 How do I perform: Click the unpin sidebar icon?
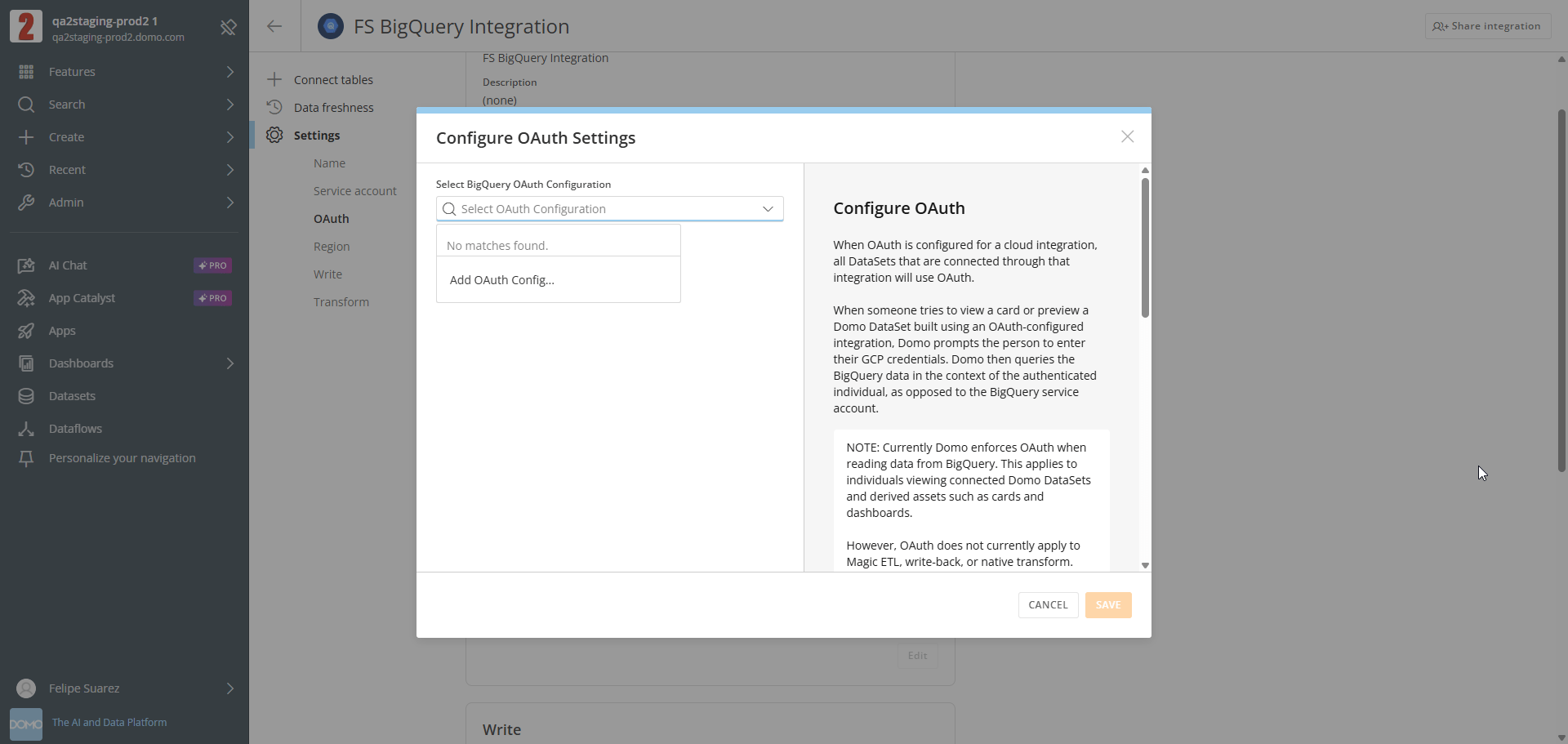click(229, 27)
